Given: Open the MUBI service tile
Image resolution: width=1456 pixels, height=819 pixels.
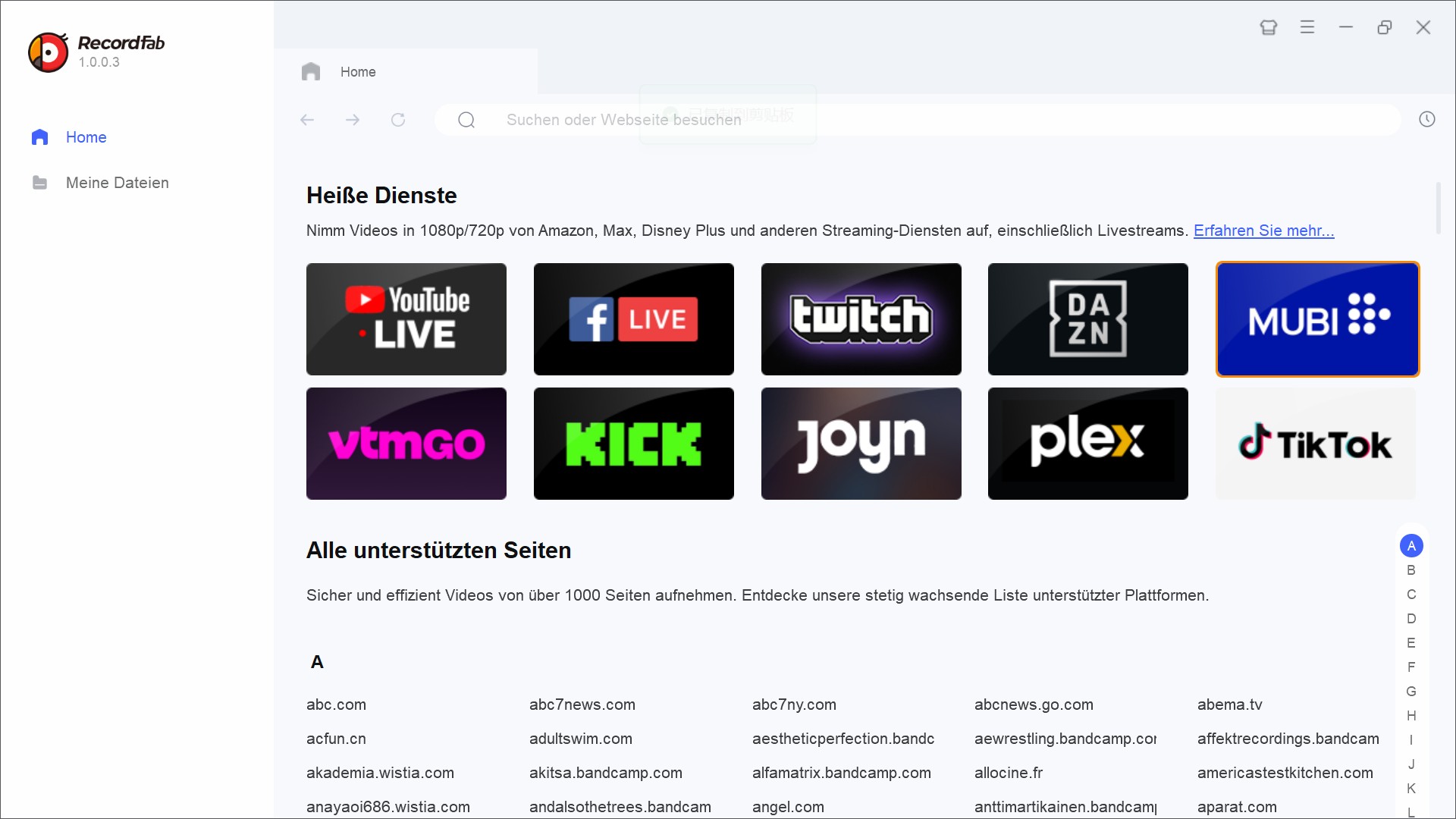Looking at the screenshot, I should point(1318,319).
